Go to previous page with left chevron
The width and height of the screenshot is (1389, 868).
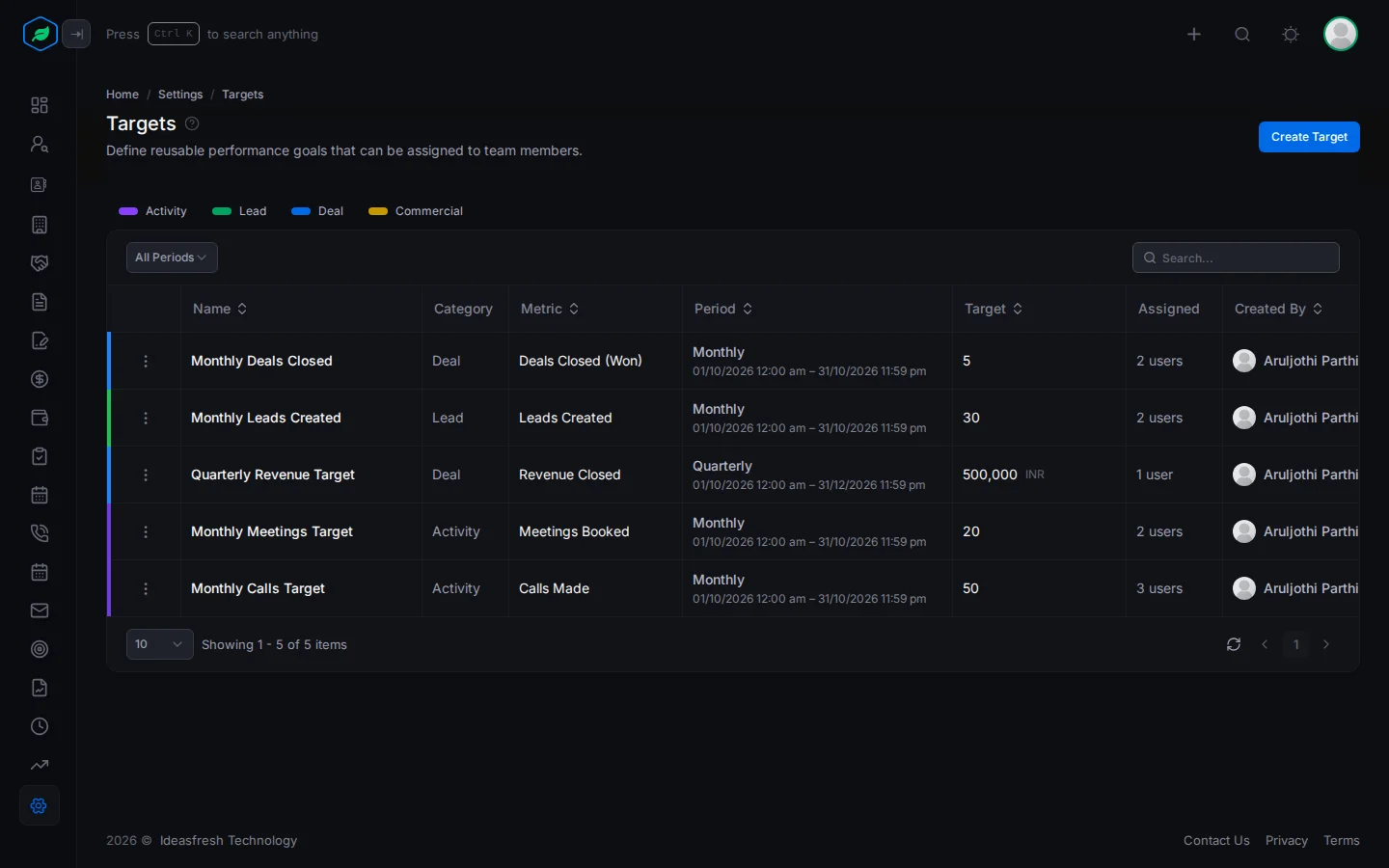point(1265,644)
